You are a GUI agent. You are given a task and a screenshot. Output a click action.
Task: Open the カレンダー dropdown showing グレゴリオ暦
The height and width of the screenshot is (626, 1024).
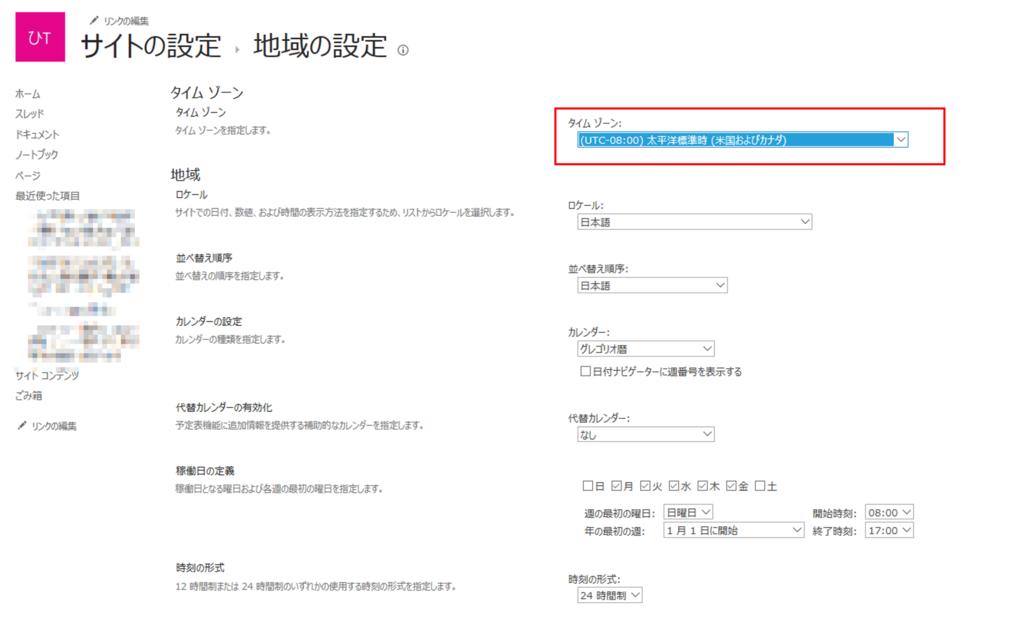point(645,349)
